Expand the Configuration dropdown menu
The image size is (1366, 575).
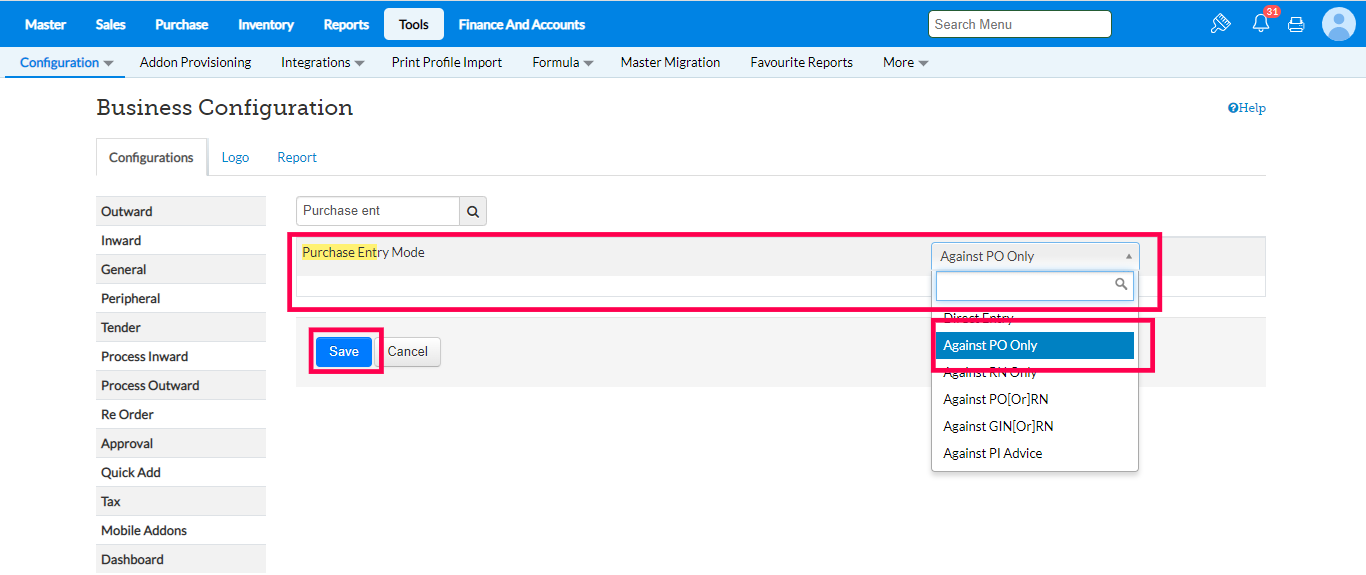(66, 62)
